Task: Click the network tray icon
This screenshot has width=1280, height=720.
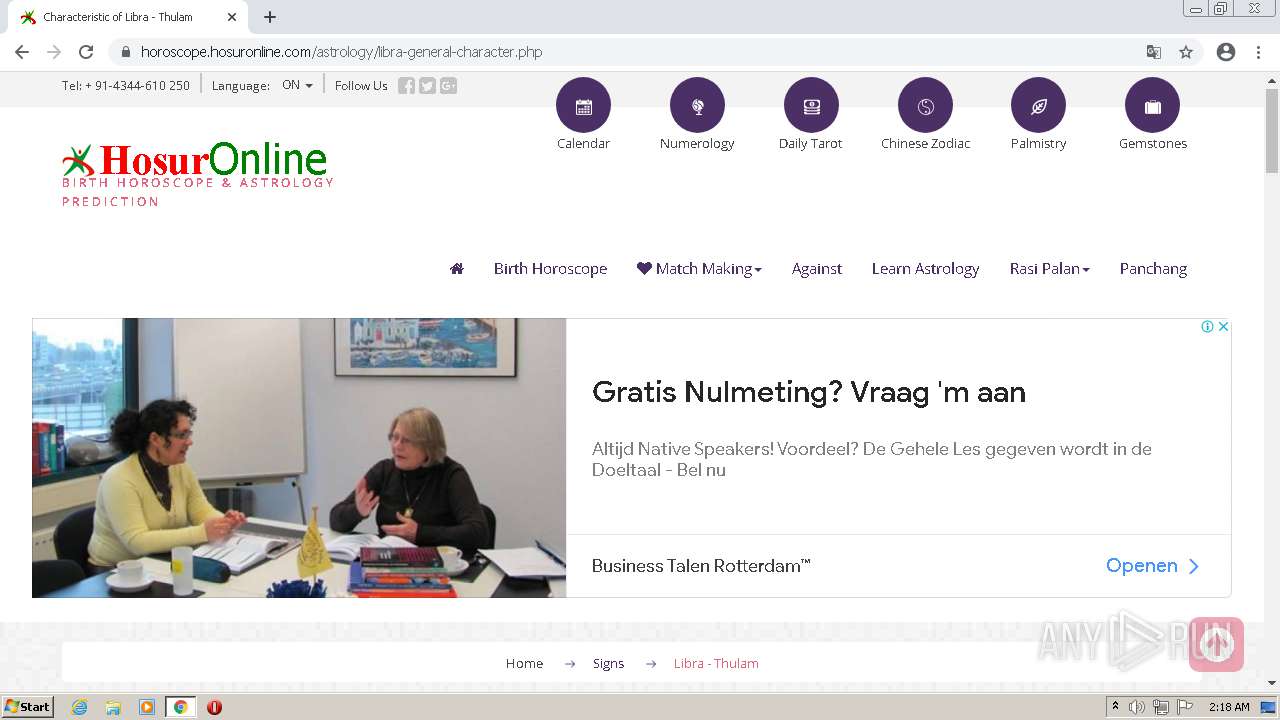Action: coord(1160,707)
